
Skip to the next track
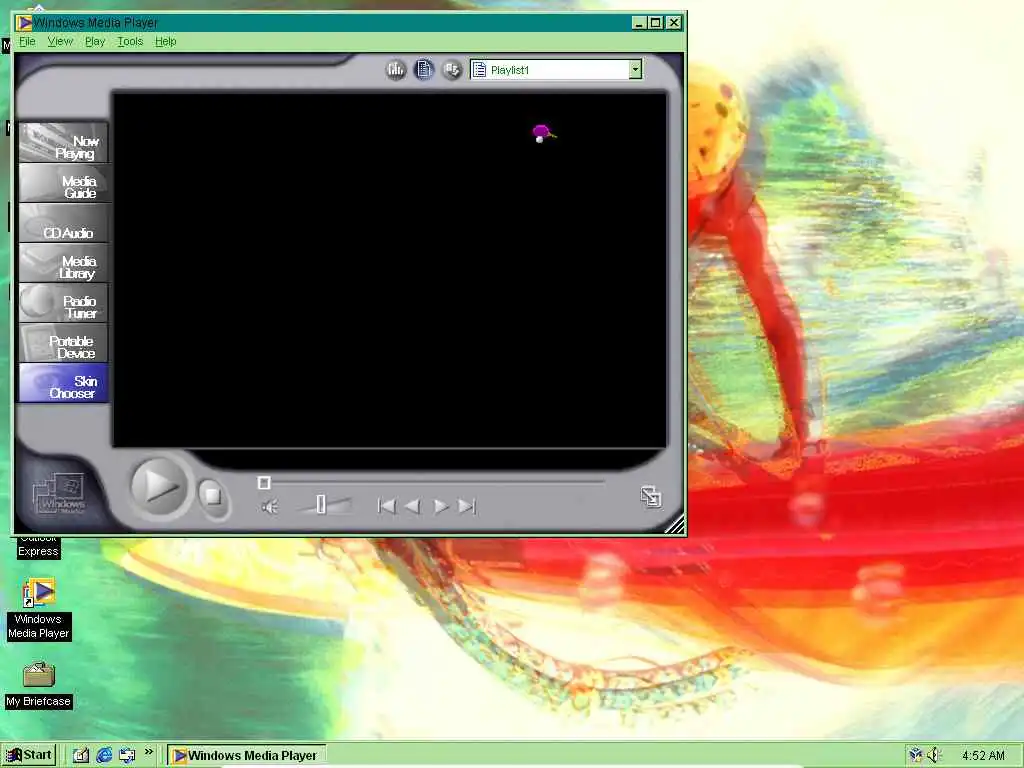click(x=467, y=506)
